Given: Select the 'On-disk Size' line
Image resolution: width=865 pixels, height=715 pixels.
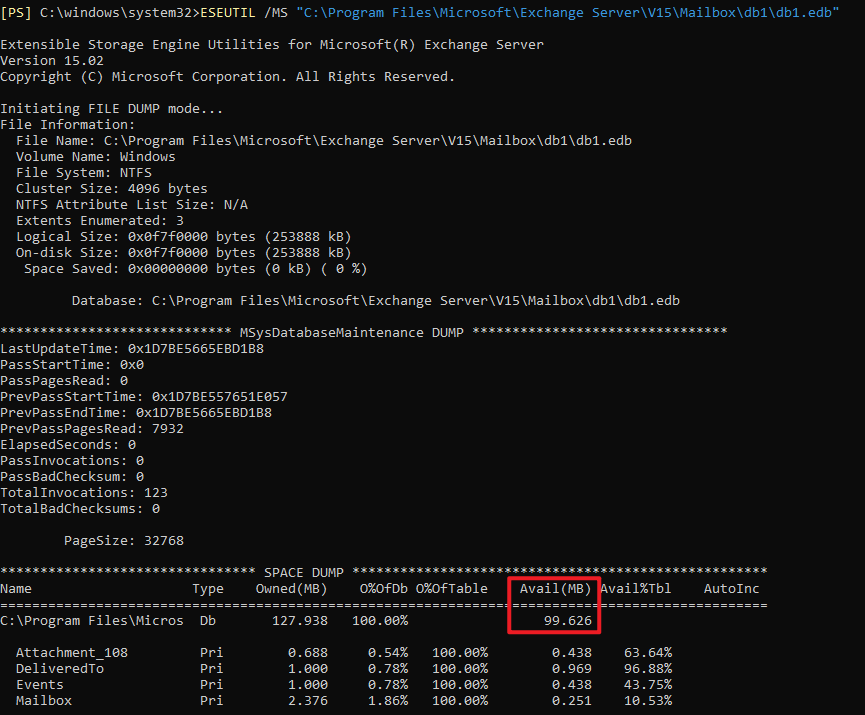Looking at the screenshot, I should pyautogui.click(x=184, y=253).
